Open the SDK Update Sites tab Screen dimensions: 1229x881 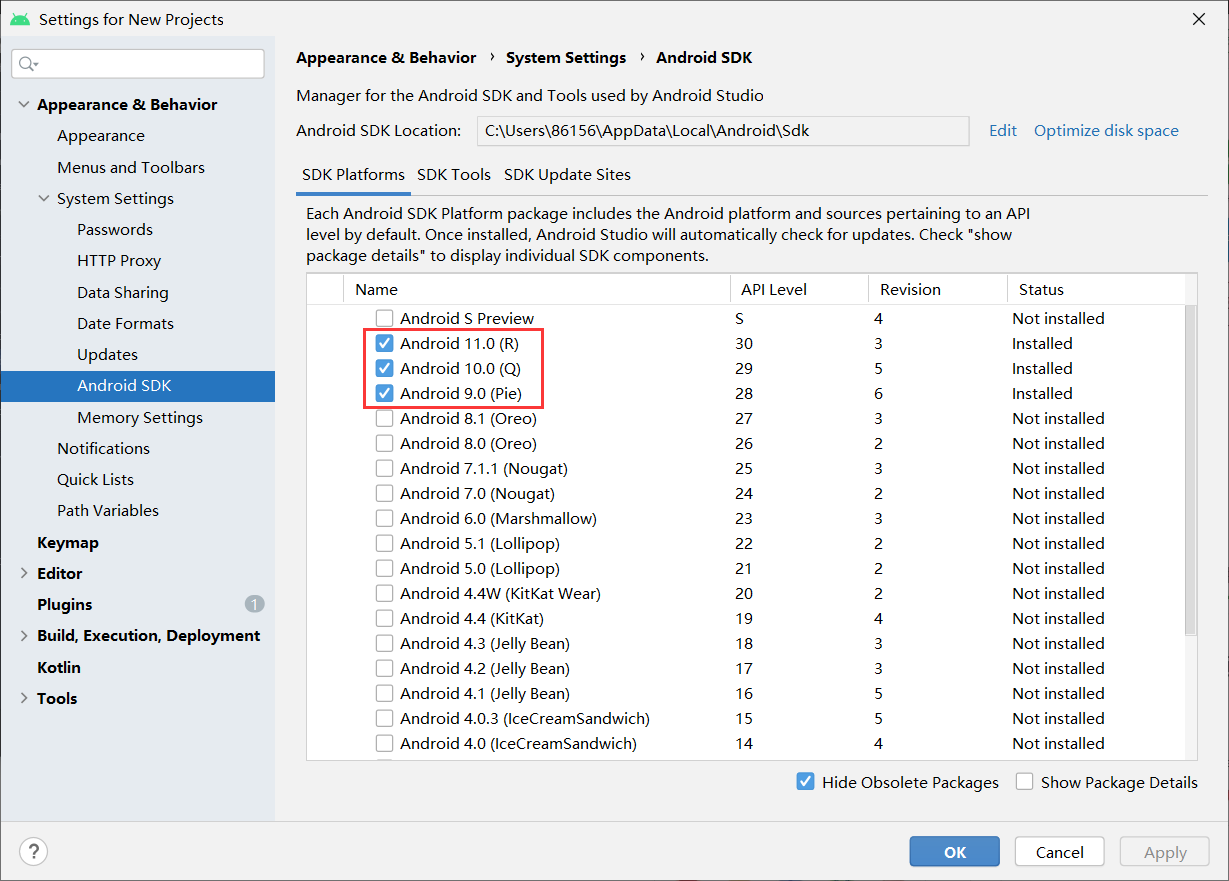[x=567, y=174]
